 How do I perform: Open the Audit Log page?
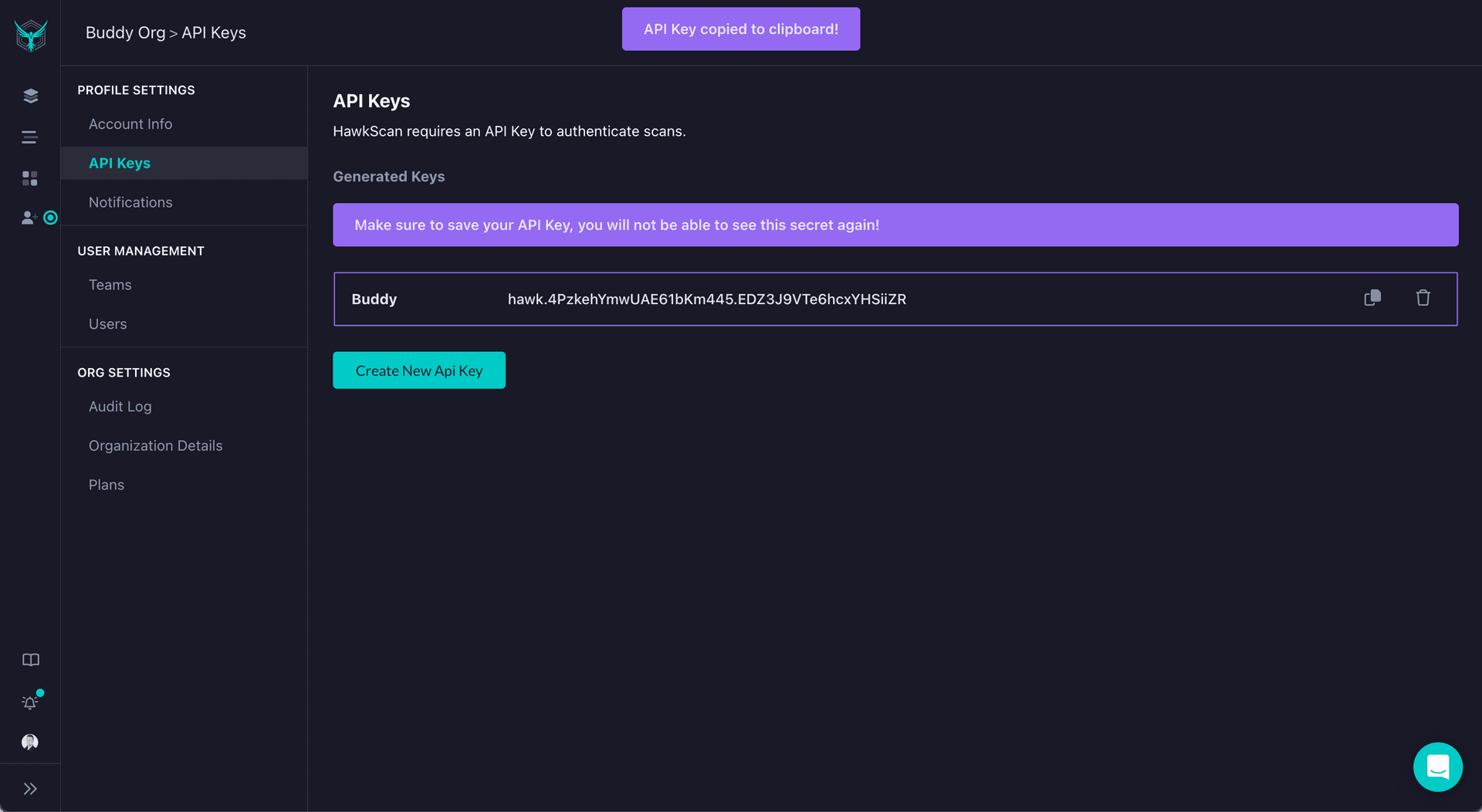click(x=120, y=407)
